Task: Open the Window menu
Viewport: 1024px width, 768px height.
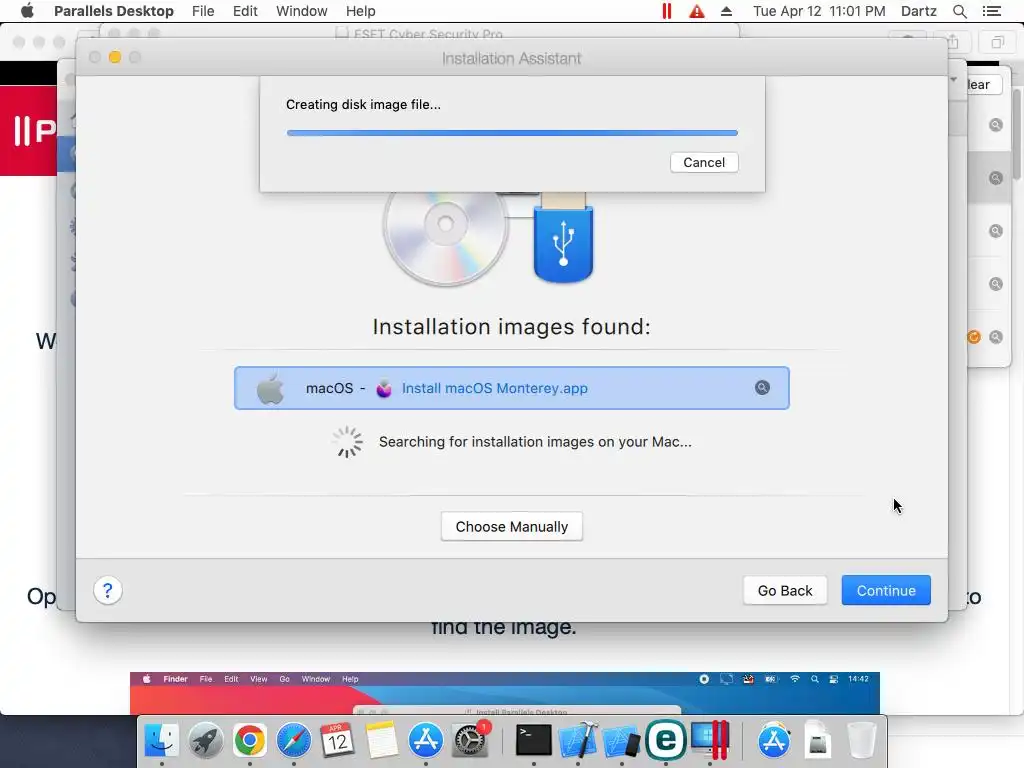Action: click(x=302, y=11)
